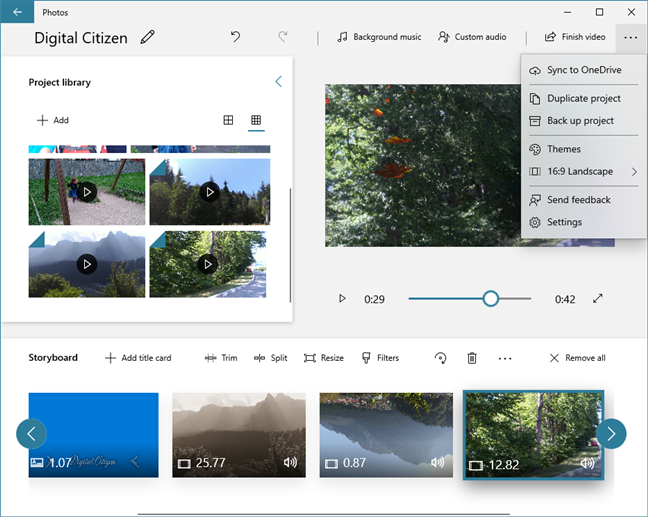Select Send feedback
This screenshot has width=648, height=517.
tap(584, 200)
